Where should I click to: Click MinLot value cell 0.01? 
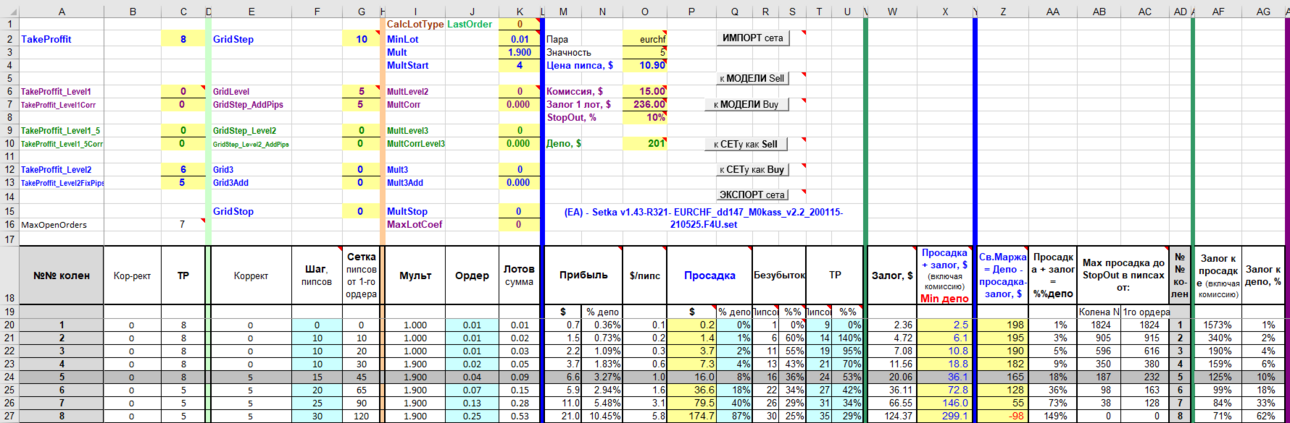point(519,39)
